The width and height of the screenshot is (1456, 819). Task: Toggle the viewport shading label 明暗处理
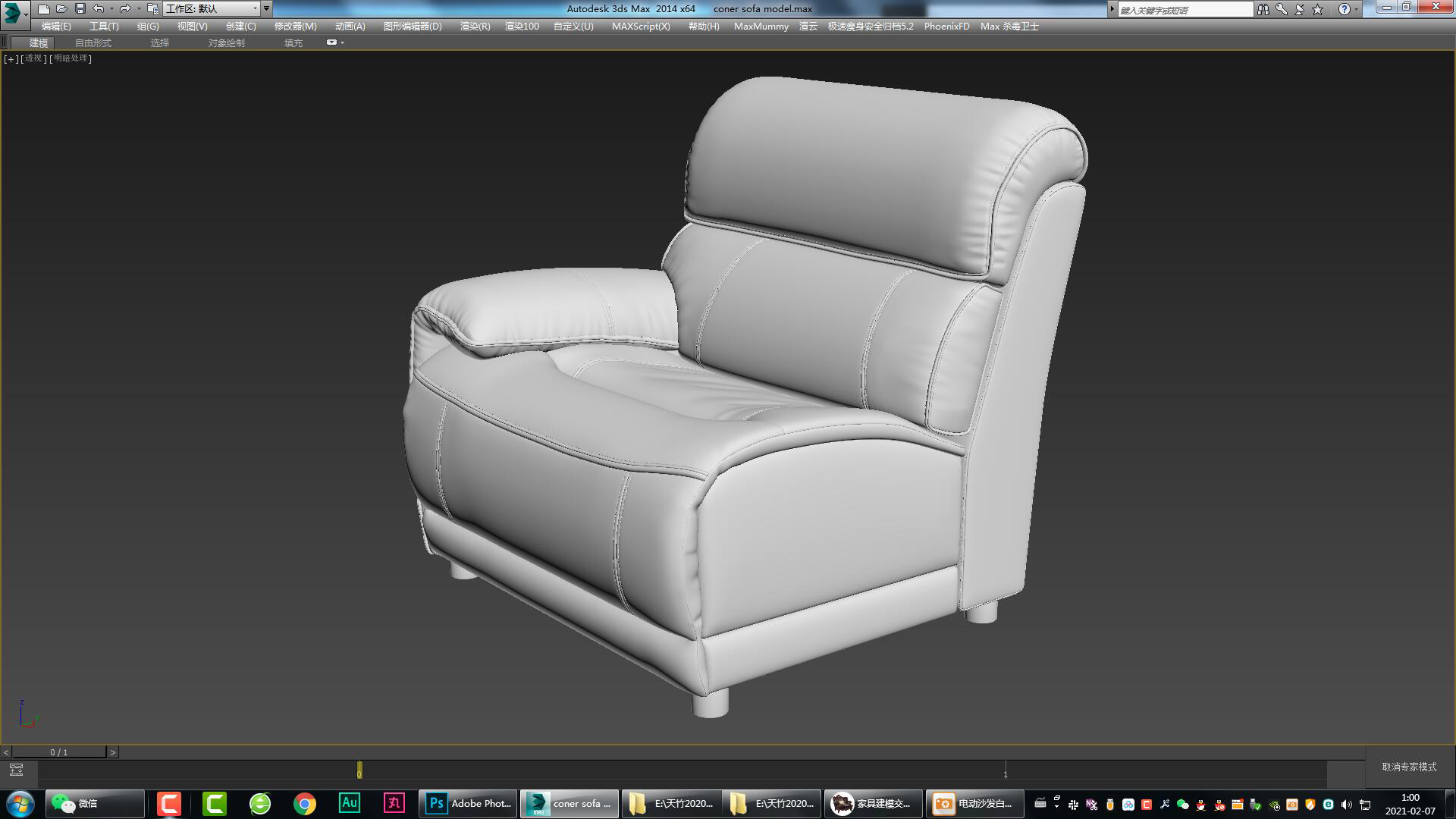[71, 58]
